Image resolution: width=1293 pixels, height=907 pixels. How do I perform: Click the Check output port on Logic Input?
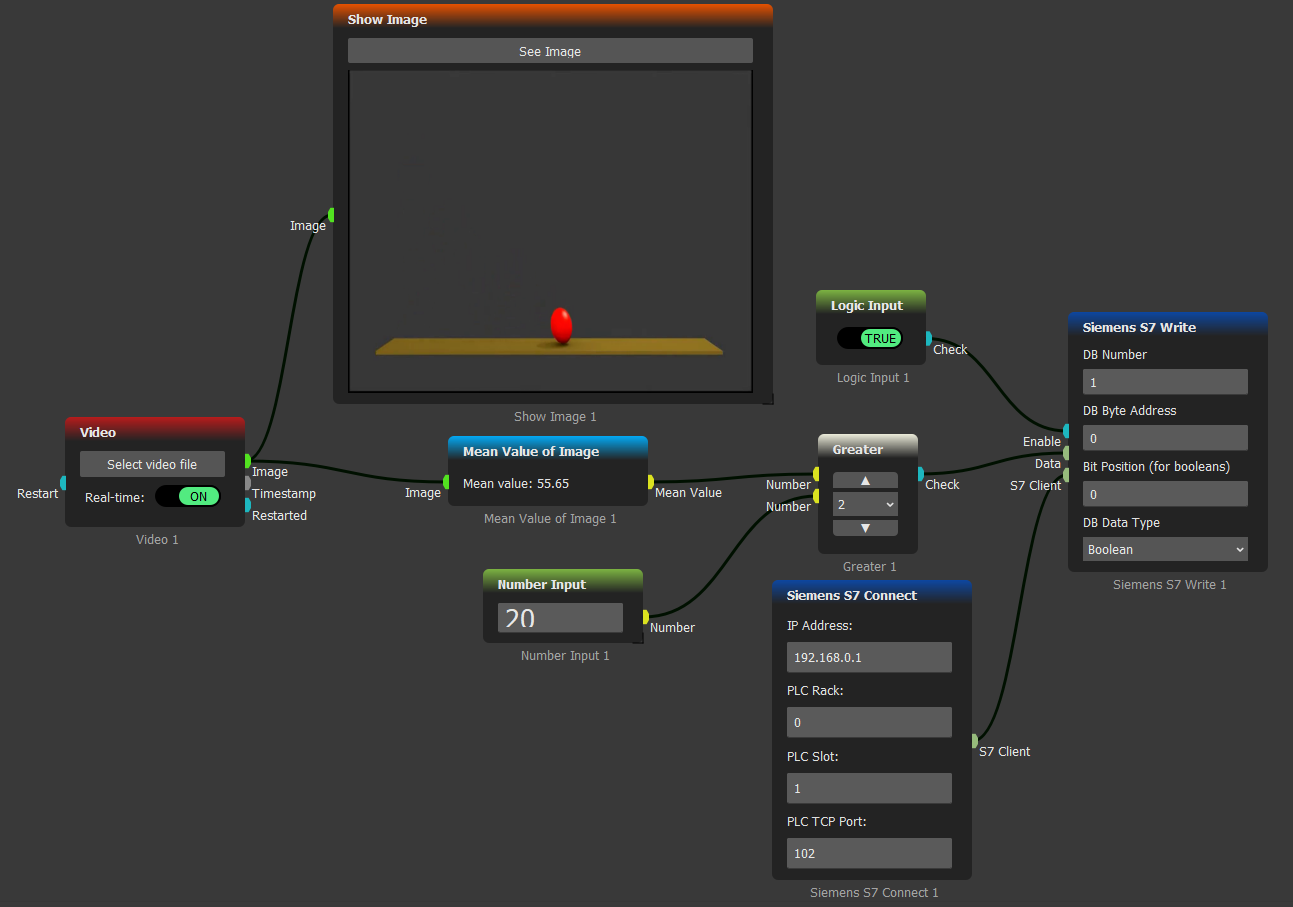(x=928, y=338)
